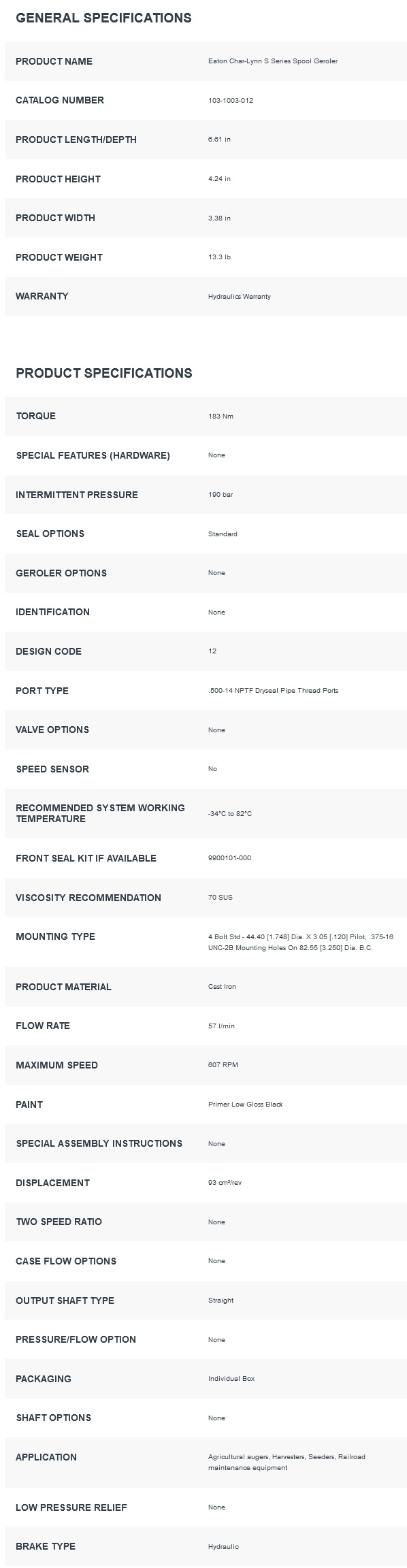Select Primer Low Gloss Black paint value

[x=246, y=1105]
